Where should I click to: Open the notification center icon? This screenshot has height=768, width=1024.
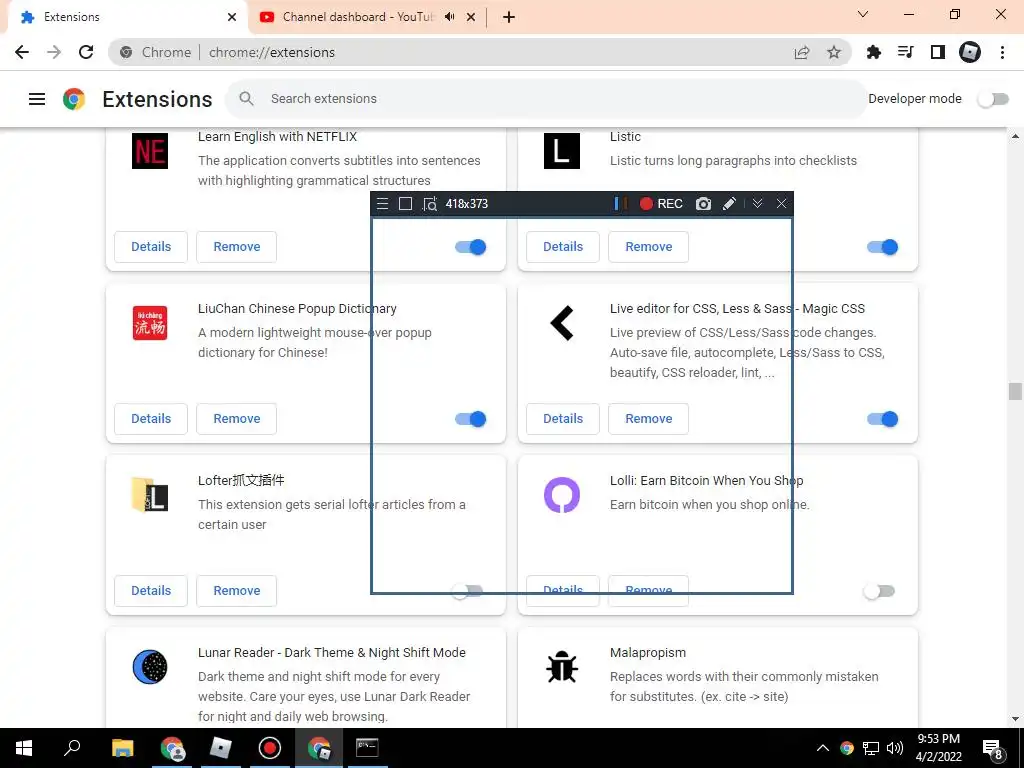point(993,750)
